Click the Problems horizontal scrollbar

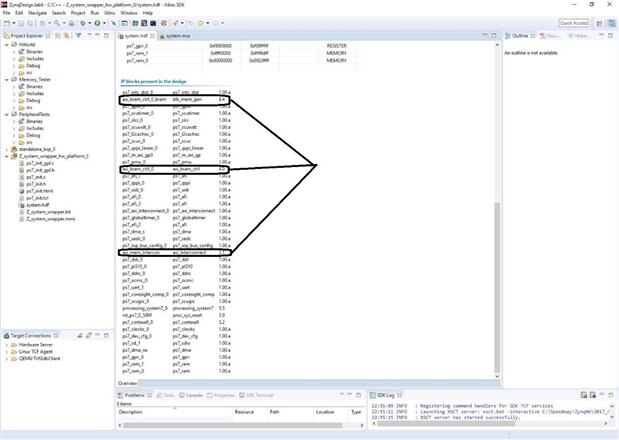(x=233, y=425)
